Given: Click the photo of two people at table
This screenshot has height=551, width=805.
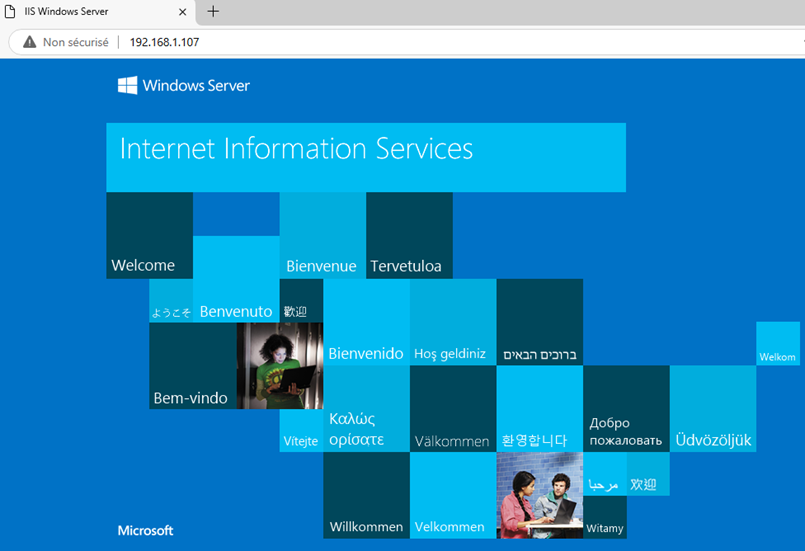Looking at the screenshot, I should pyautogui.click(x=540, y=496).
